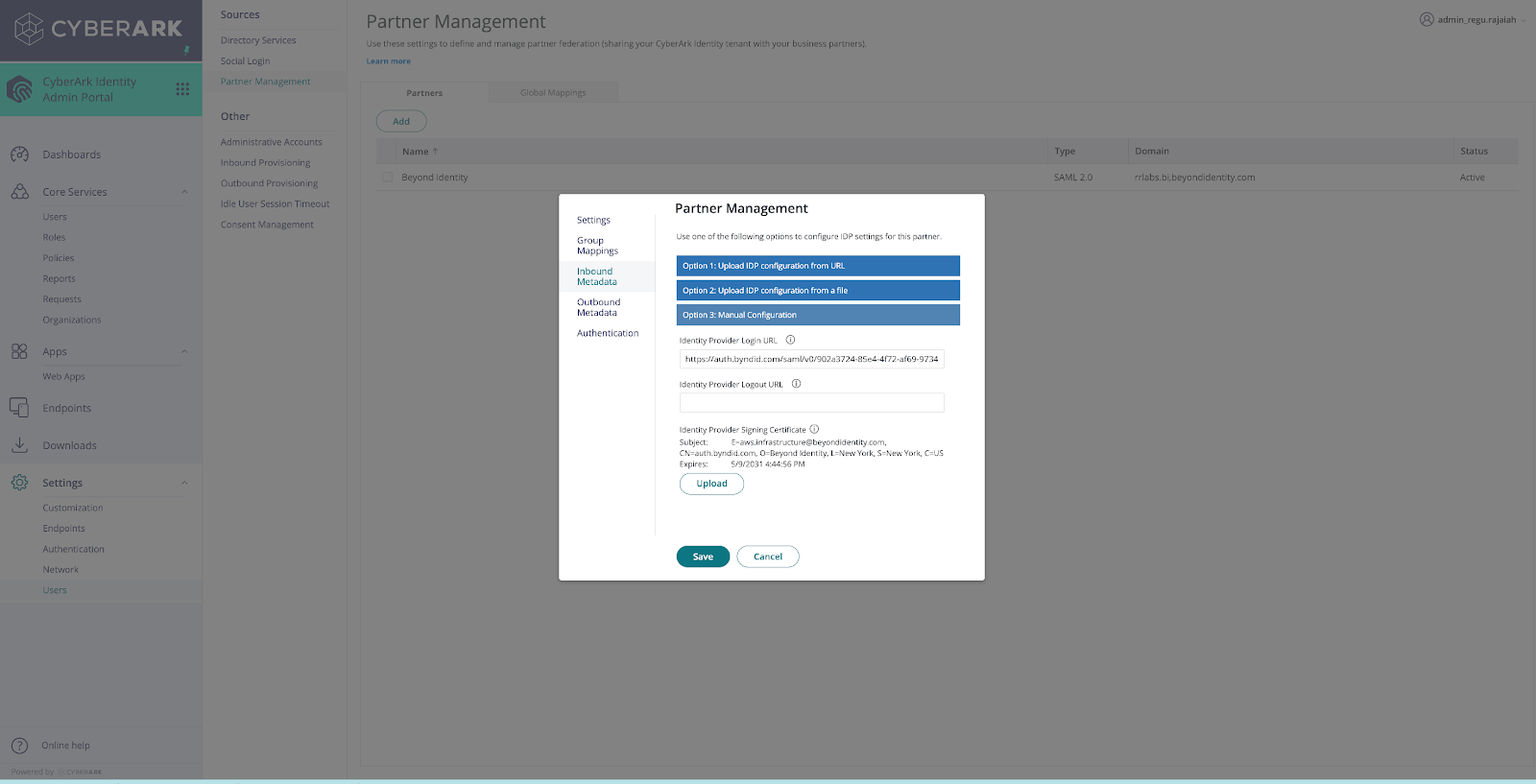Collapse the Settings section chevron
The image size is (1536, 784).
[184, 483]
